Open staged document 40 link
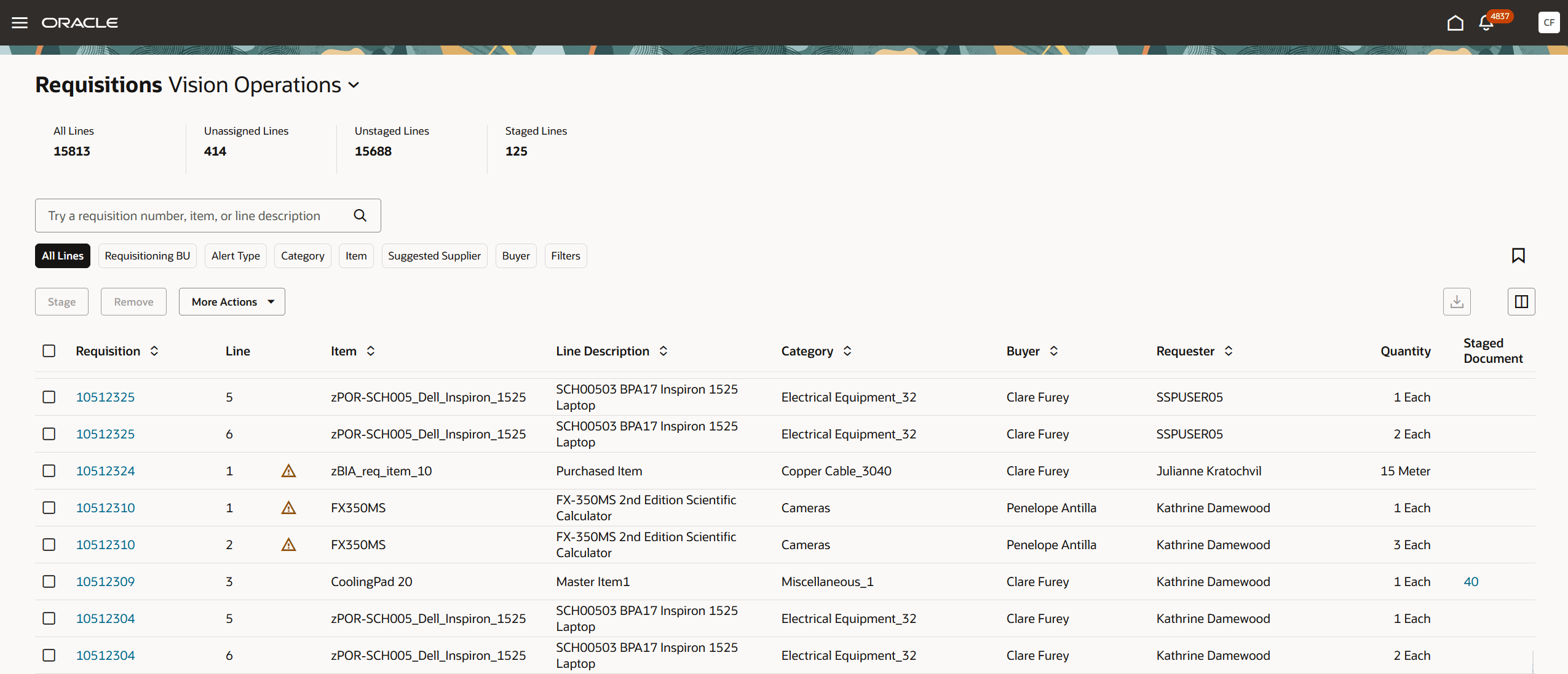This screenshot has height=674, width=1568. 1471,582
